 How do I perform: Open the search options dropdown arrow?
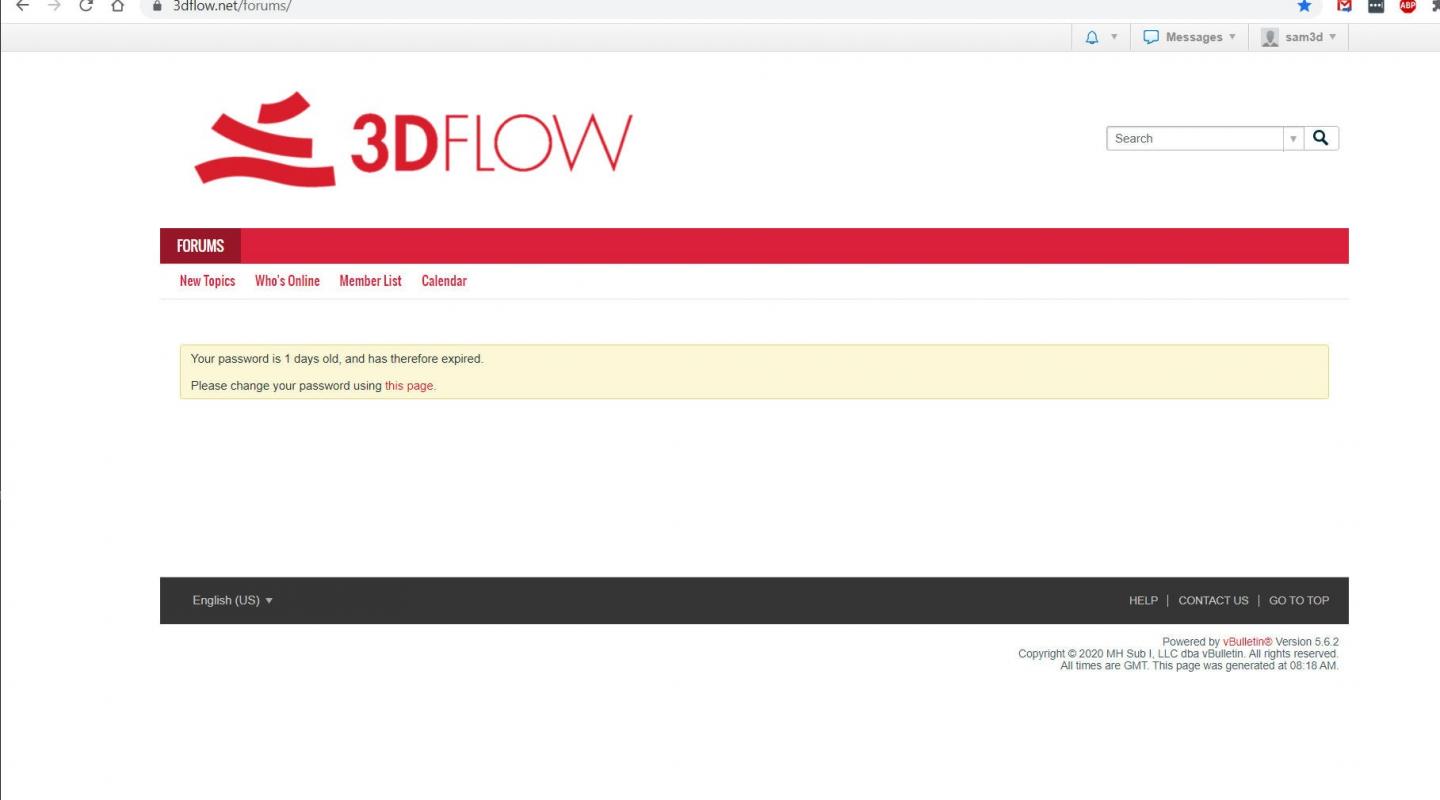(1293, 139)
